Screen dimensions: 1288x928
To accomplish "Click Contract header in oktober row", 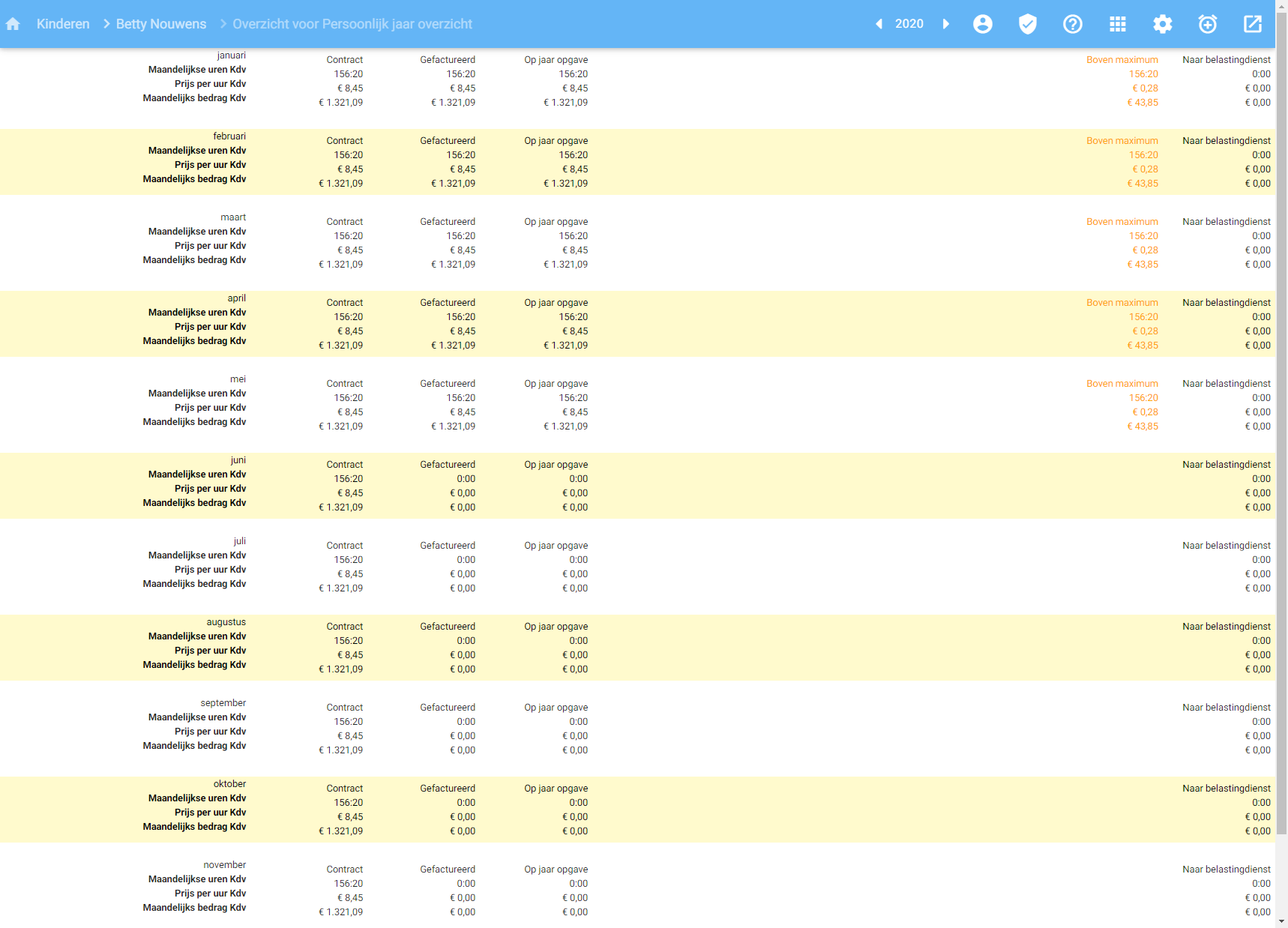I will click(345, 789).
